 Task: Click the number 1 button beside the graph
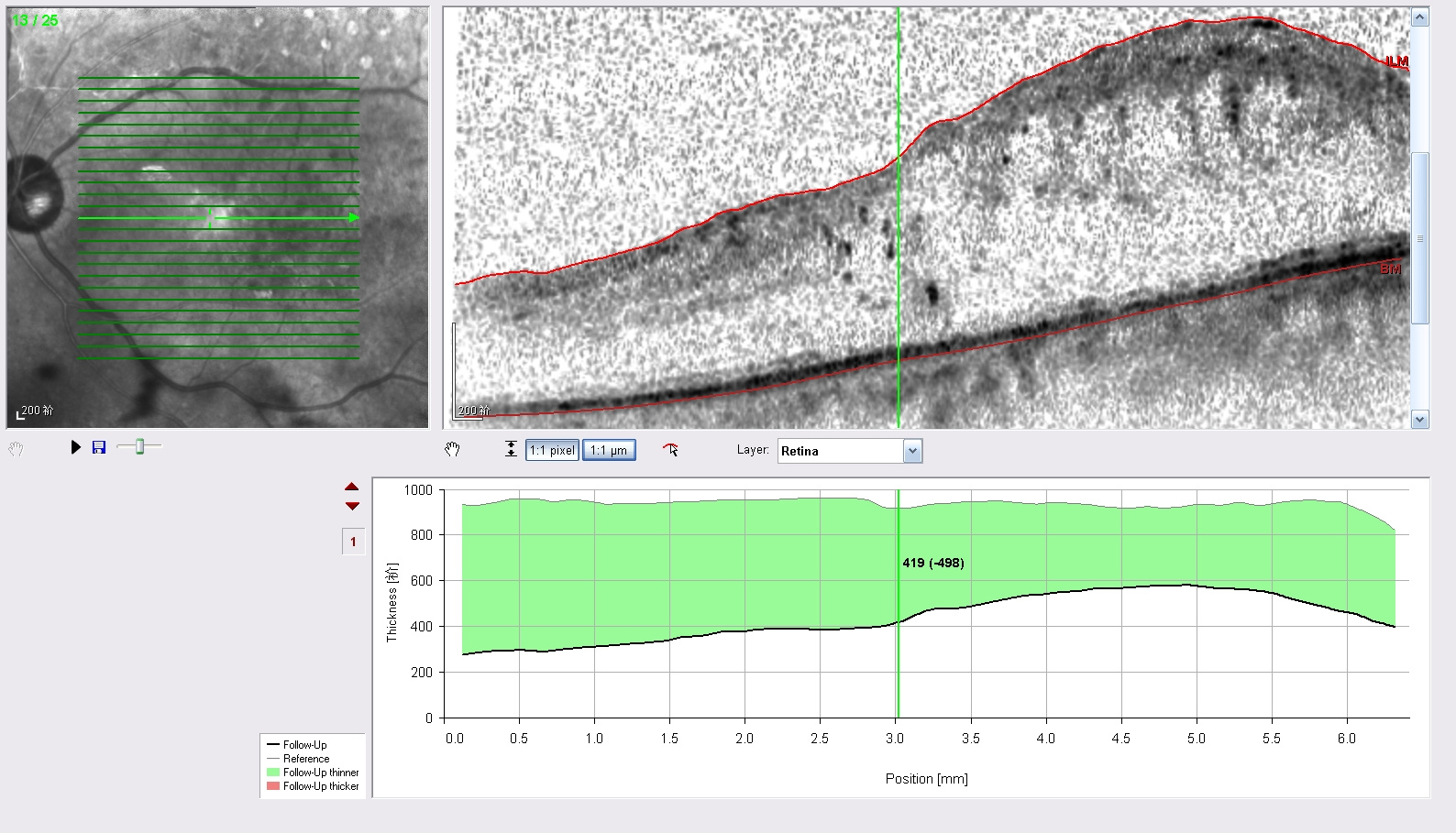click(x=353, y=542)
